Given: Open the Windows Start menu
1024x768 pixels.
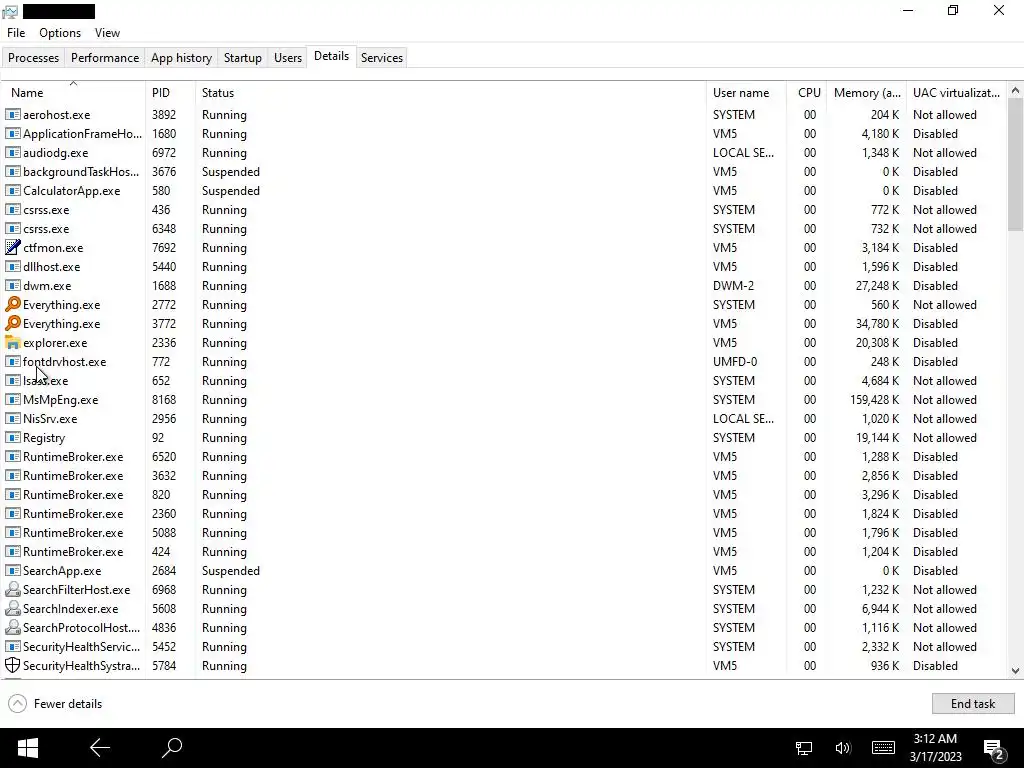Looking at the screenshot, I should [x=27, y=748].
